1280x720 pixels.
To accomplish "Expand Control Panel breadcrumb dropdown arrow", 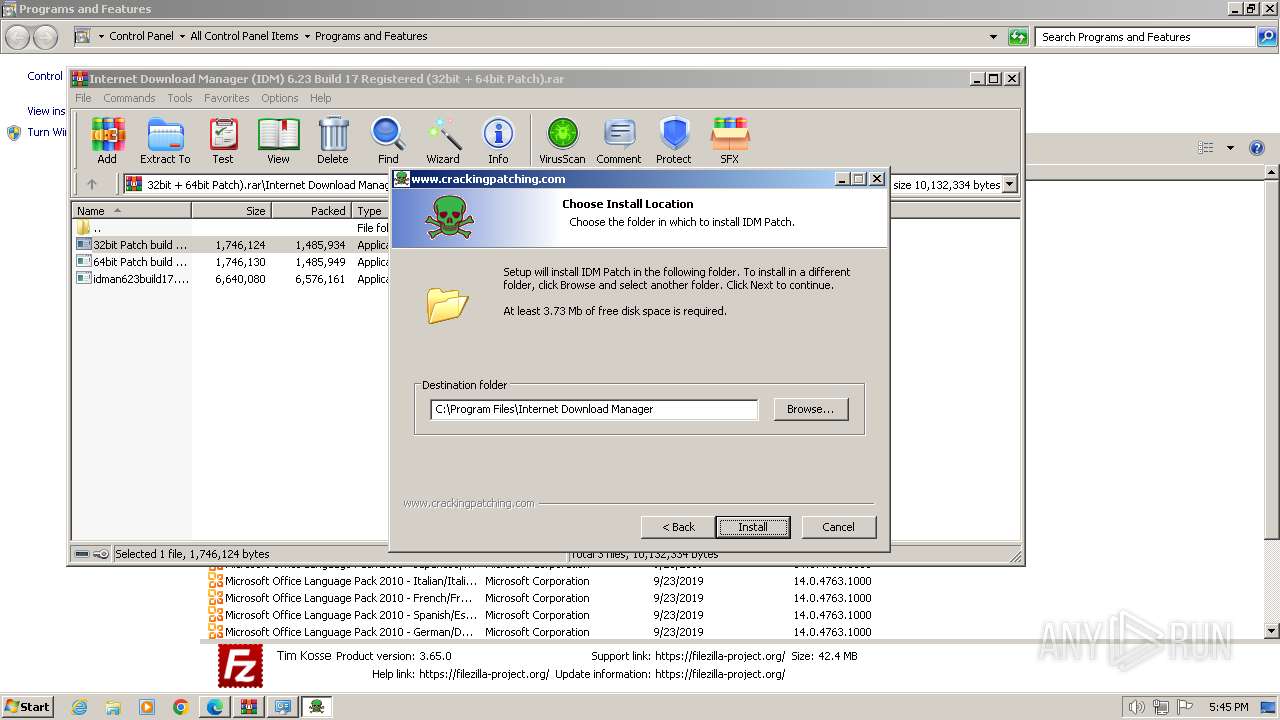I will tap(181, 37).
